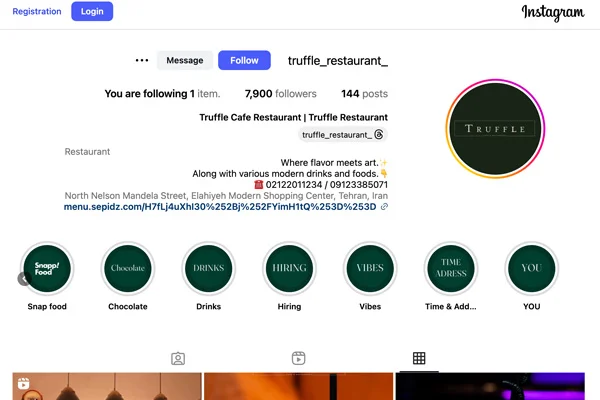The image size is (600, 400).
Task: Open the menu.sepidz.com link
Action: tap(220, 207)
